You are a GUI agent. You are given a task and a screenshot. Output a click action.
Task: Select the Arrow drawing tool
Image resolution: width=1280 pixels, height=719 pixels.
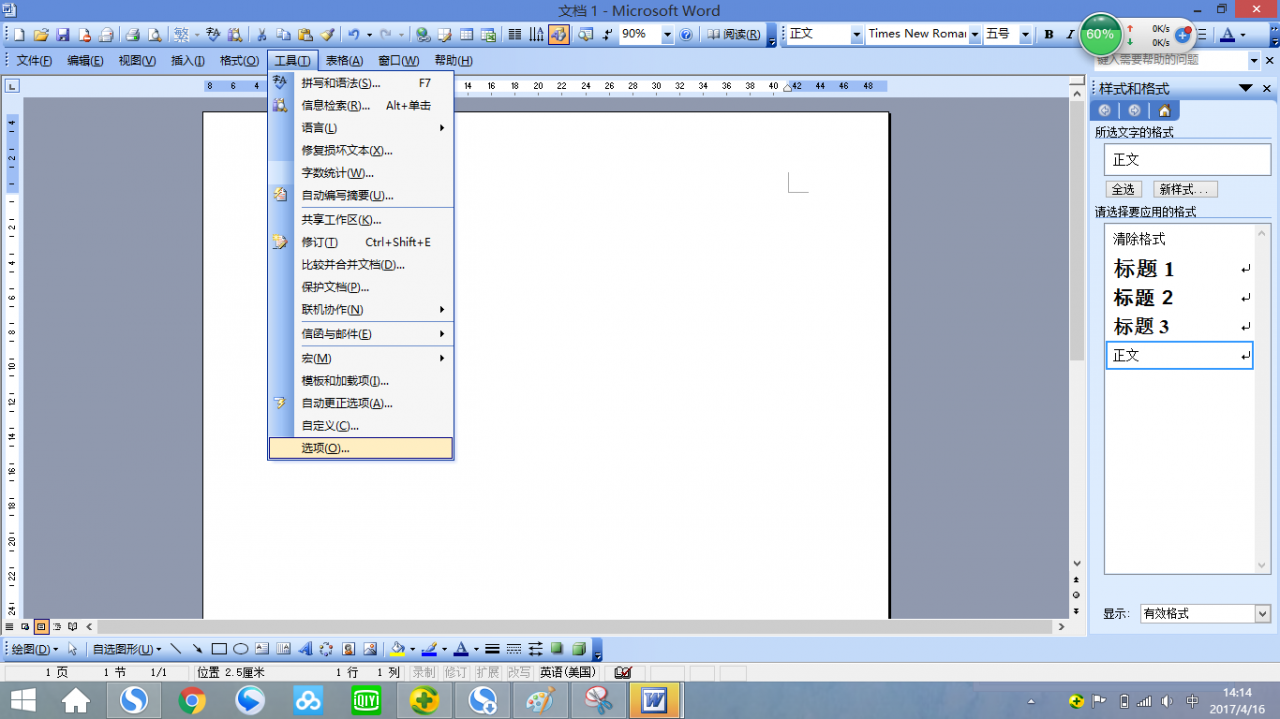(x=198, y=649)
